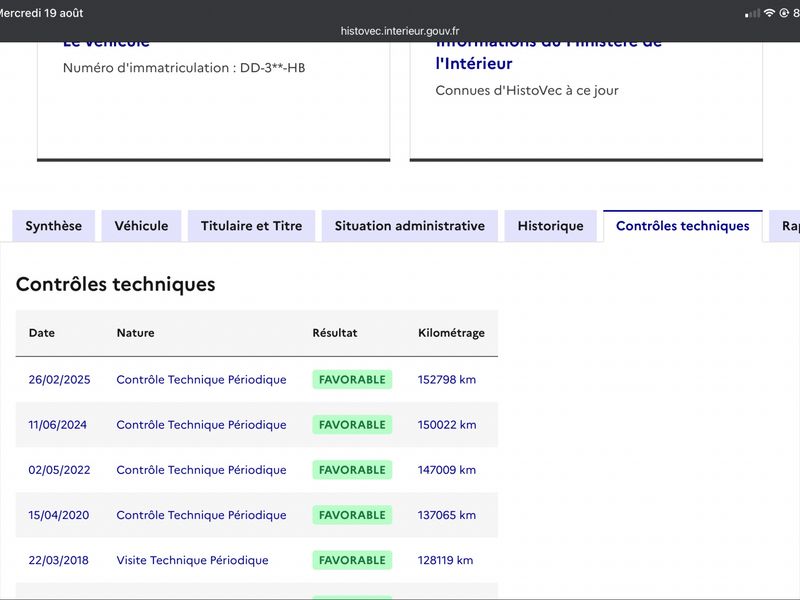The width and height of the screenshot is (800, 600).
Task: Click the date 02/05/2022
Action: tap(59, 470)
